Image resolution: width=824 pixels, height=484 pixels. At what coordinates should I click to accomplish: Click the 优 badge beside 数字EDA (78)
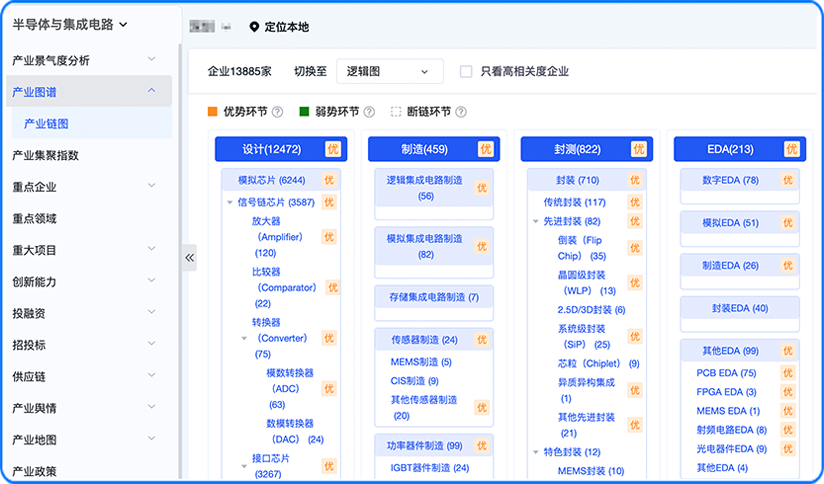coord(788,180)
